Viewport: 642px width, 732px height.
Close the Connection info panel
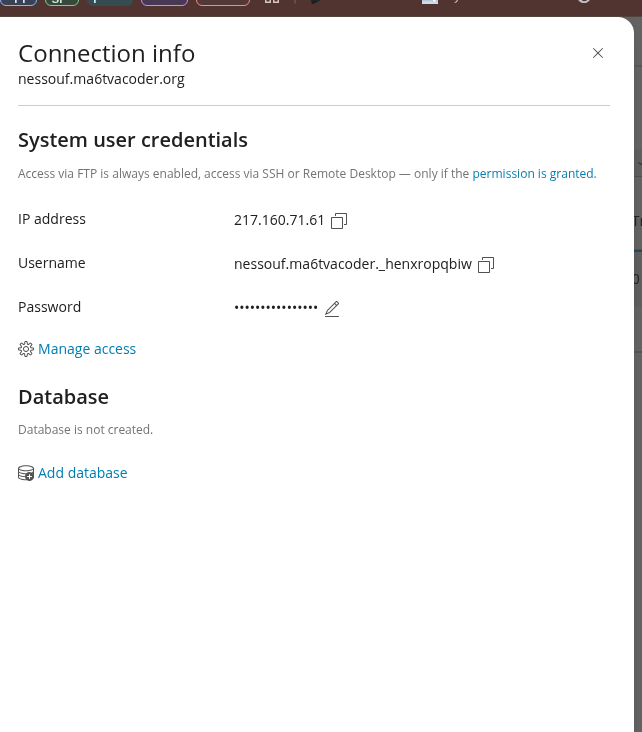click(598, 53)
